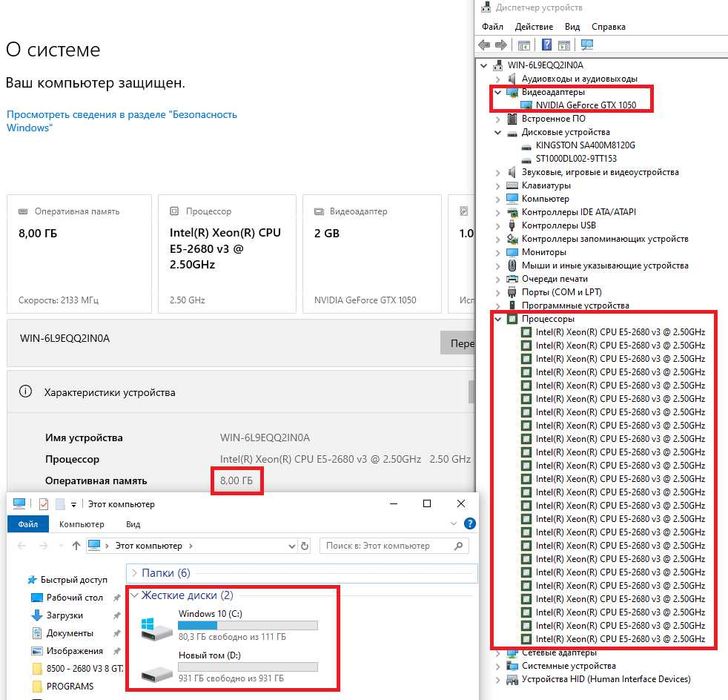This screenshot has width=728, height=700.
Task: Click the properties checkmark quick access icon
Action: point(44,504)
